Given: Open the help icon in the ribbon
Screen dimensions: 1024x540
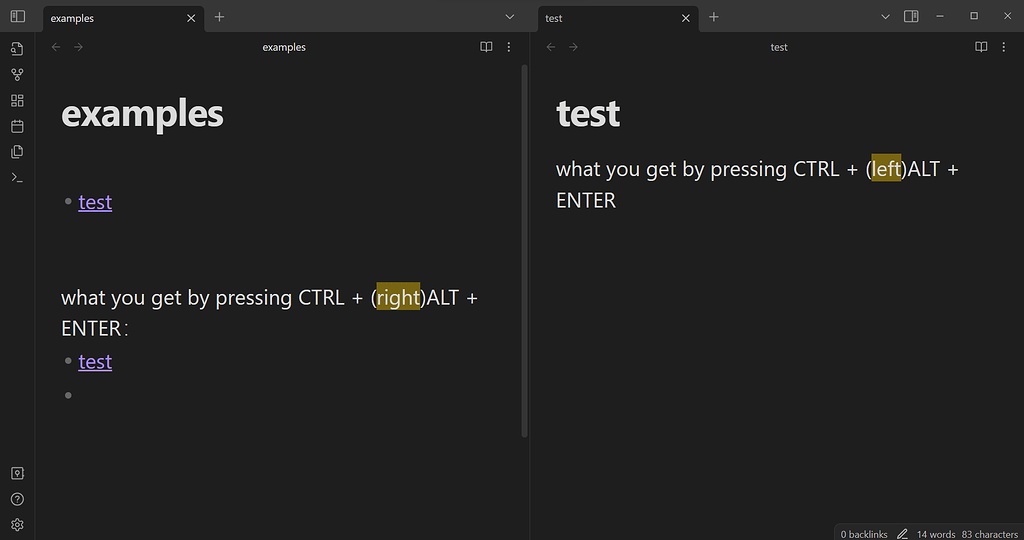Looking at the screenshot, I should tap(17, 499).
